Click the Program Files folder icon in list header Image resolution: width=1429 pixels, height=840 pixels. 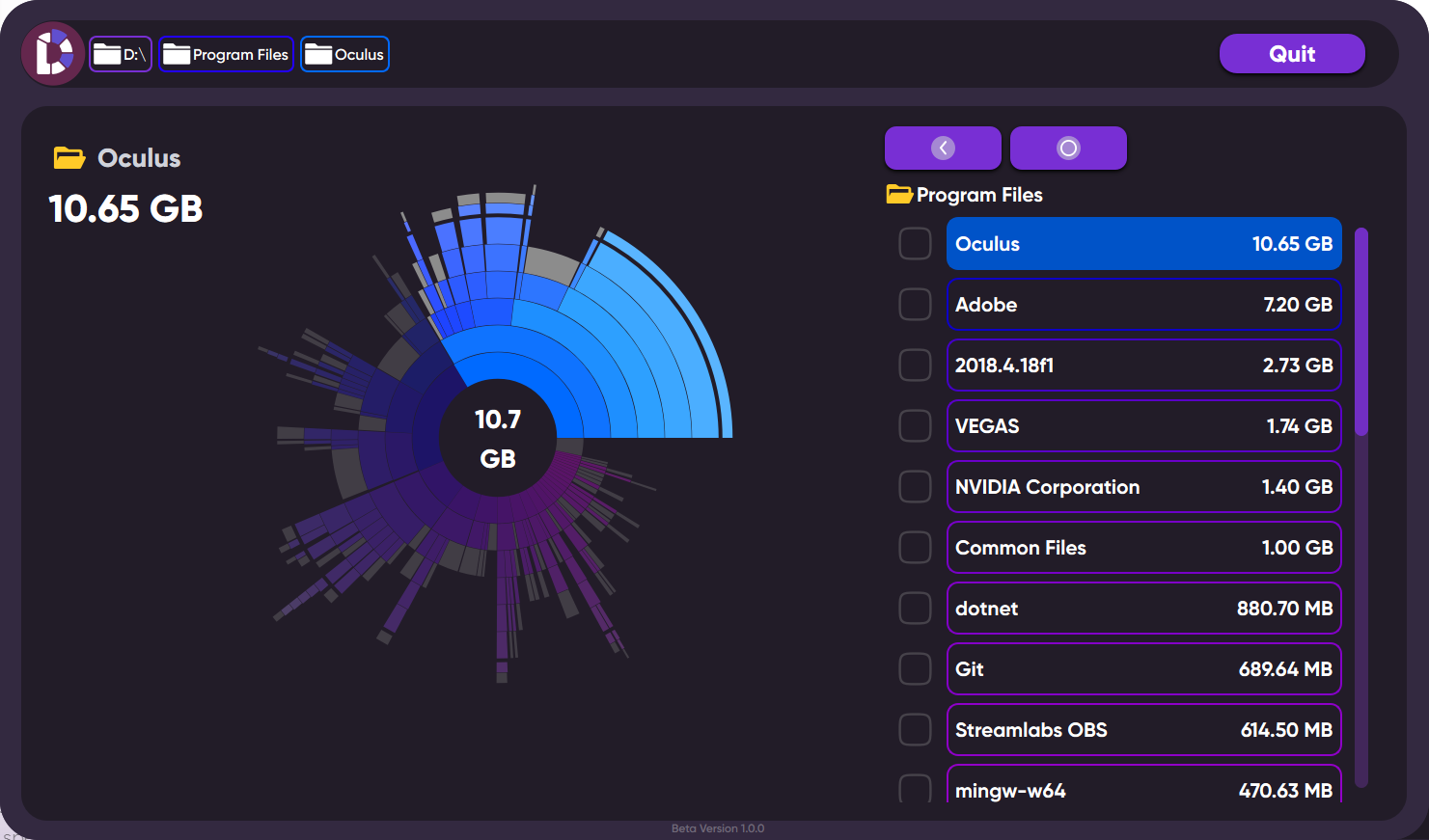[x=899, y=195]
